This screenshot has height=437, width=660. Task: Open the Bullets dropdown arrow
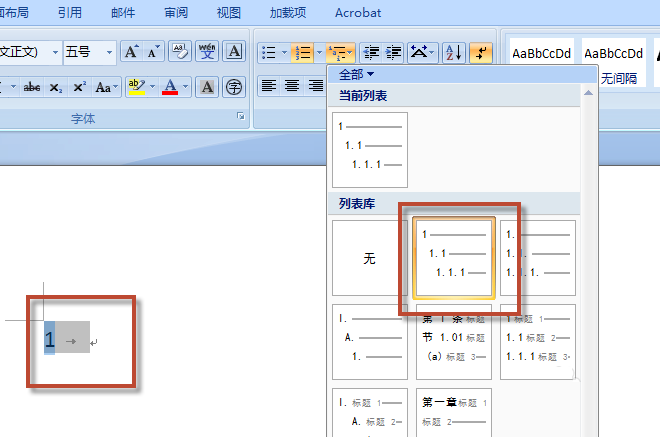point(285,53)
